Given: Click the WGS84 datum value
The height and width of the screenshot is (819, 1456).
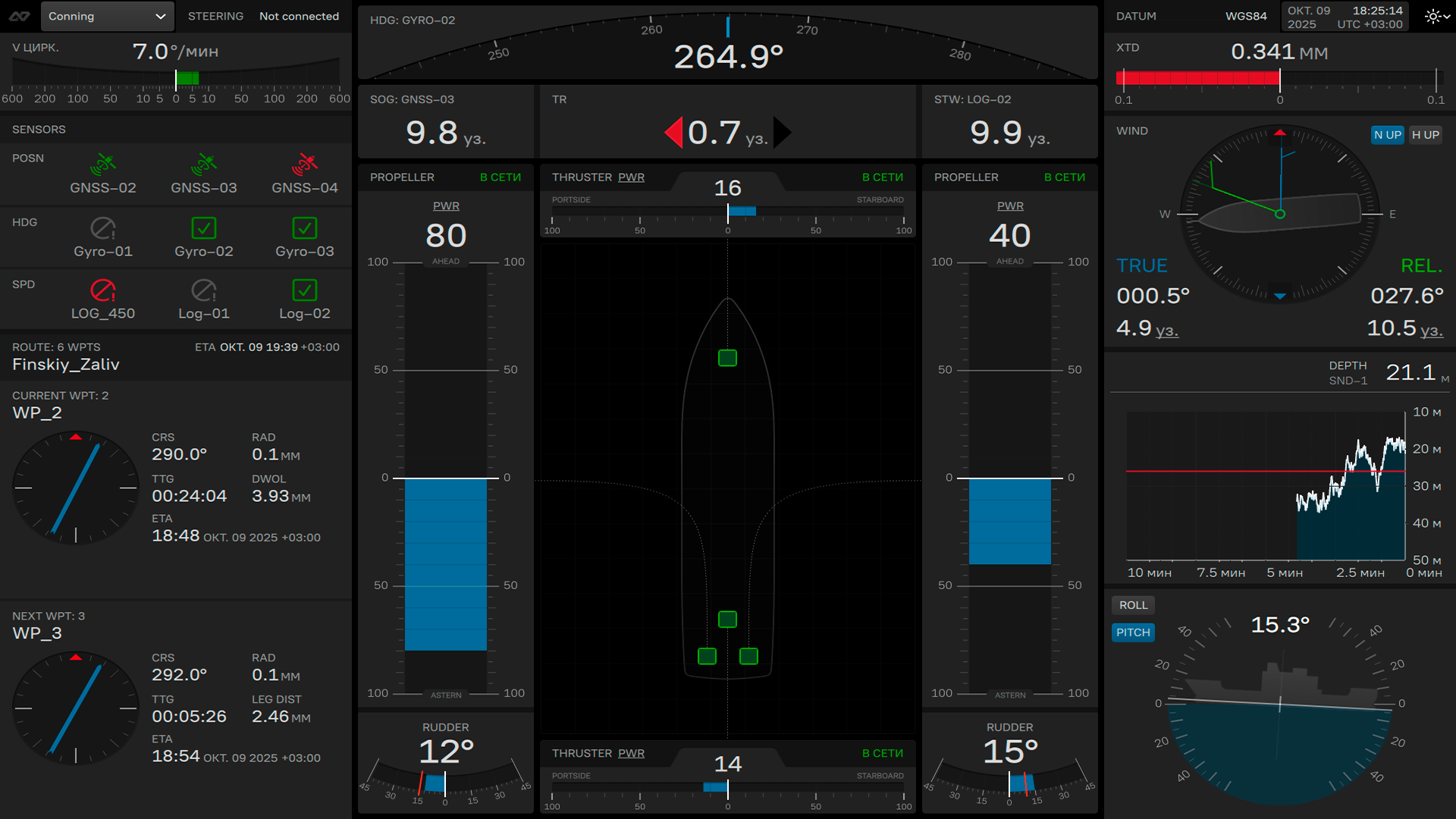Looking at the screenshot, I should [1246, 16].
